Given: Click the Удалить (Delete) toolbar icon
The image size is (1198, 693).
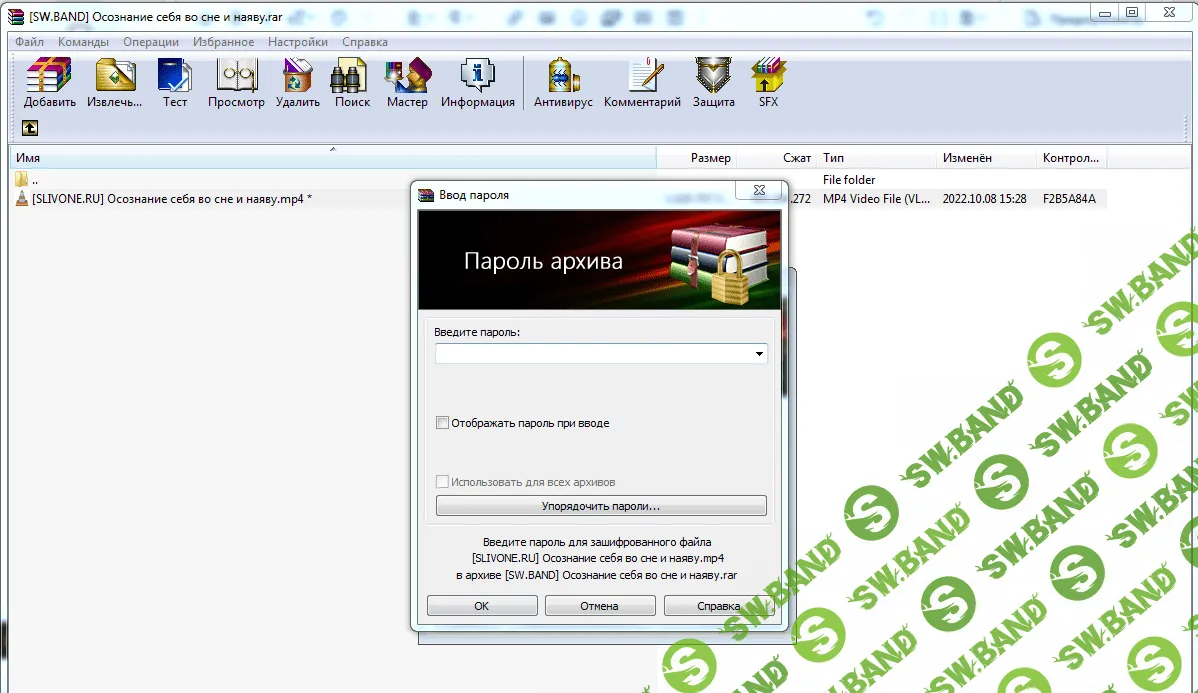Looking at the screenshot, I should pyautogui.click(x=297, y=77).
